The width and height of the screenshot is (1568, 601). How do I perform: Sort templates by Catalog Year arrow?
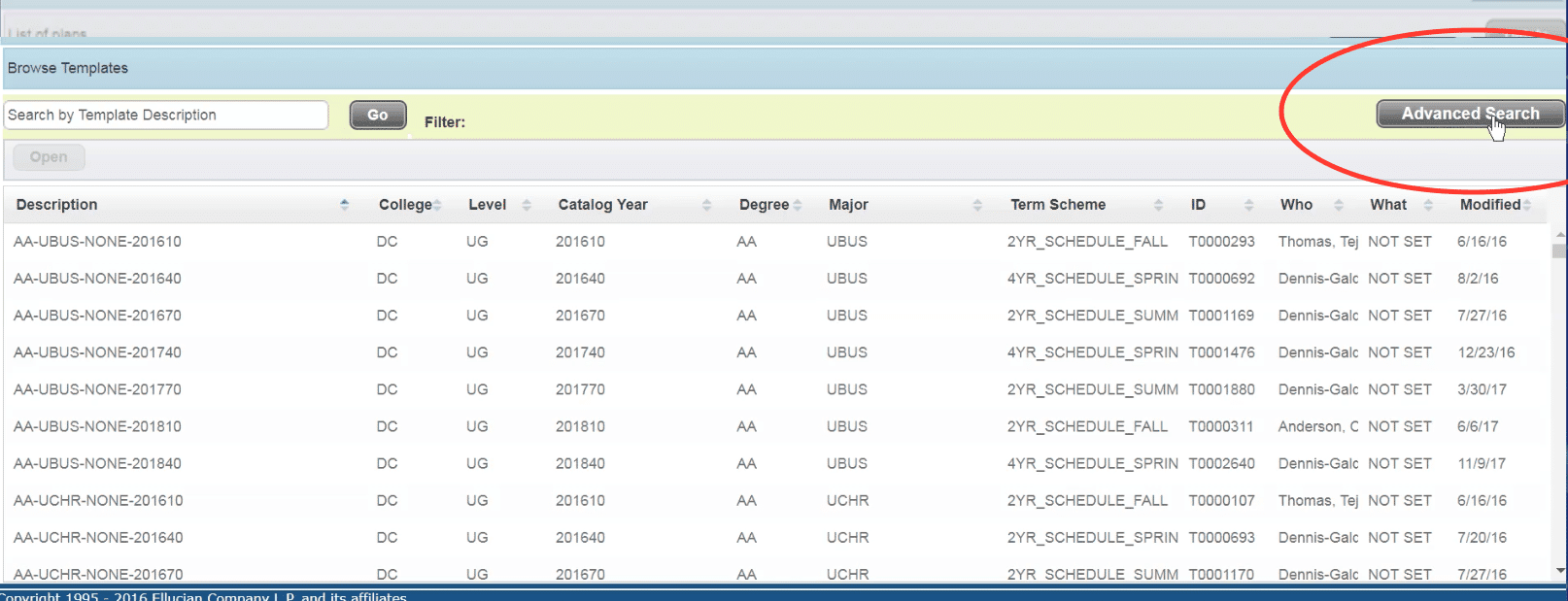pos(706,205)
